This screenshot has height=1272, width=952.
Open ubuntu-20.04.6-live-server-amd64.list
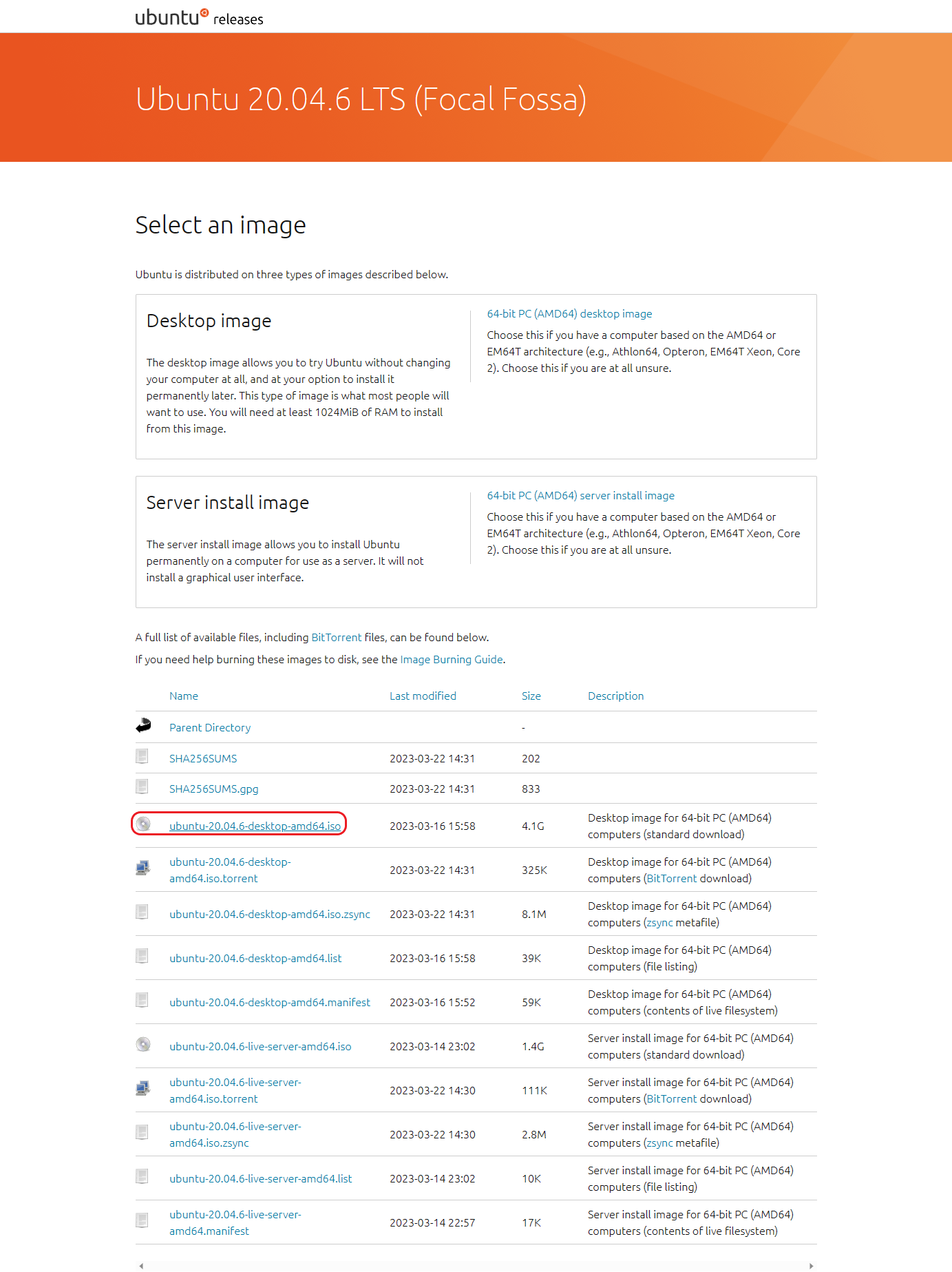click(261, 1179)
